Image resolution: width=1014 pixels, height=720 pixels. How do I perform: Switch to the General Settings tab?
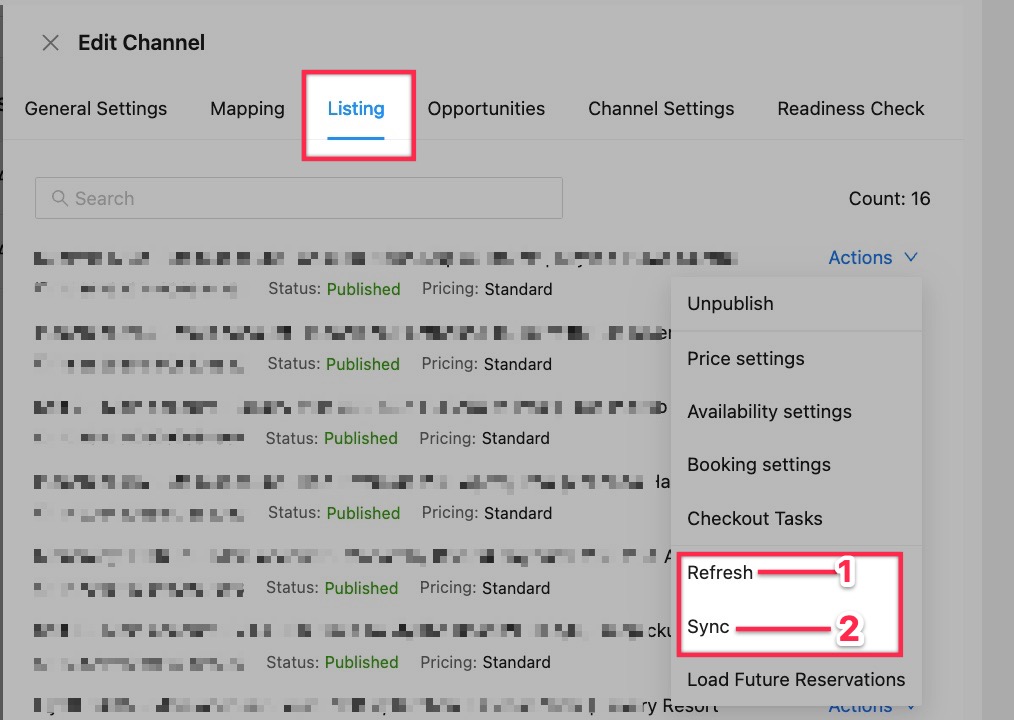click(96, 109)
